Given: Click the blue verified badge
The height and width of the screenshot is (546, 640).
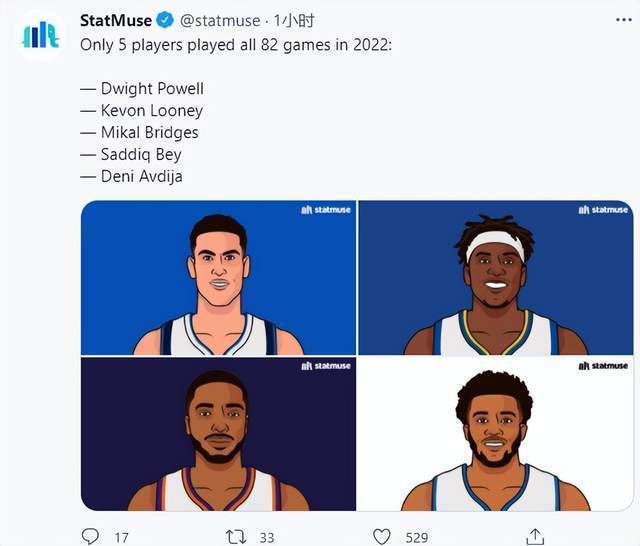Looking at the screenshot, I should pyautogui.click(x=165, y=20).
